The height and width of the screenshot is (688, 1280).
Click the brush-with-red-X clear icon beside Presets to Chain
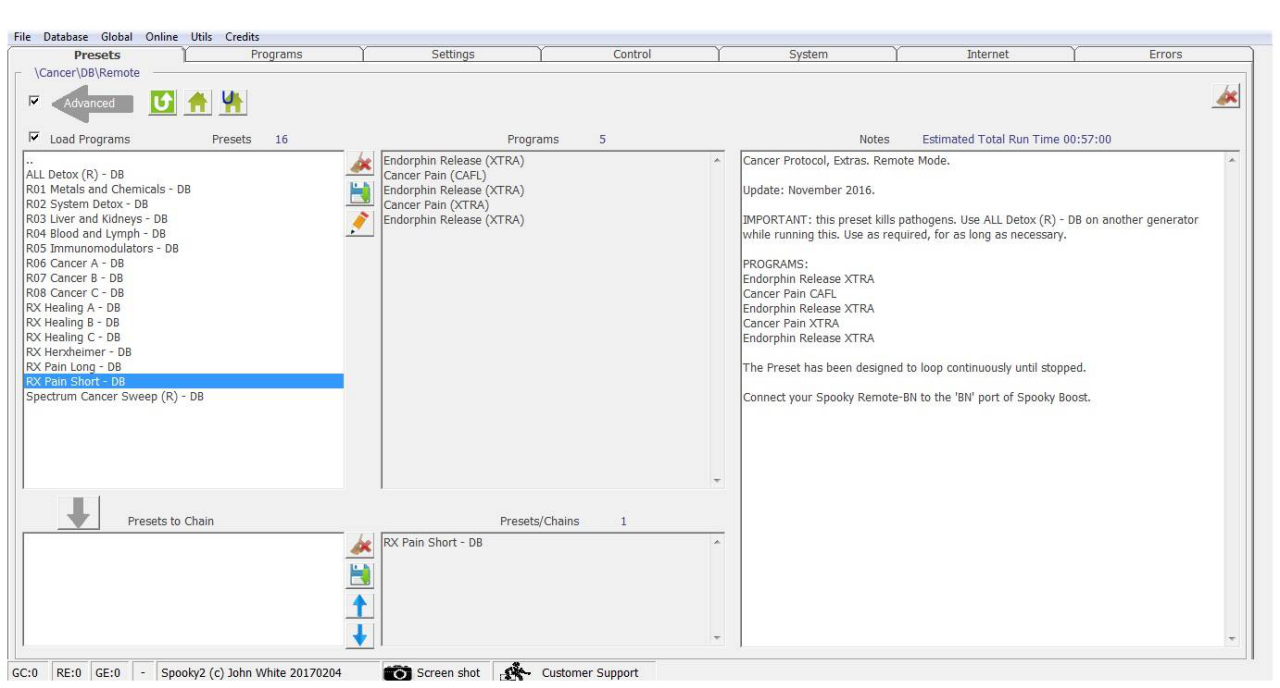point(358,545)
